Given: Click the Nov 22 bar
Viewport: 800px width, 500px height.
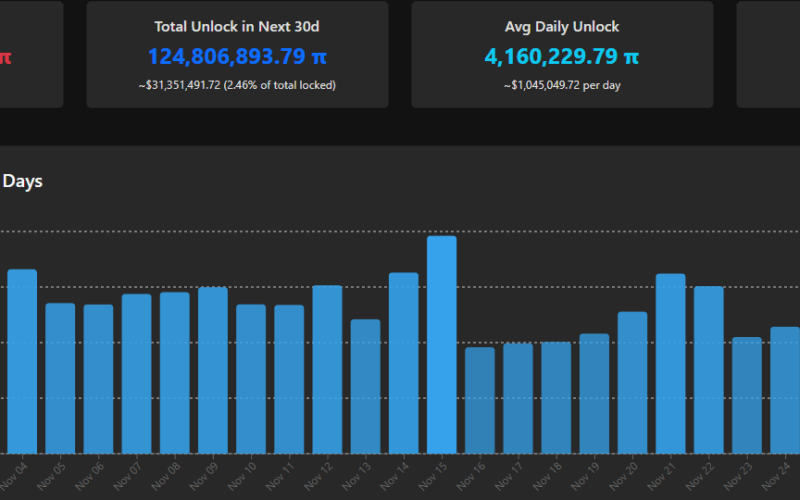Looking at the screenshot, I should pyautogui.click(x=709, y=370).
